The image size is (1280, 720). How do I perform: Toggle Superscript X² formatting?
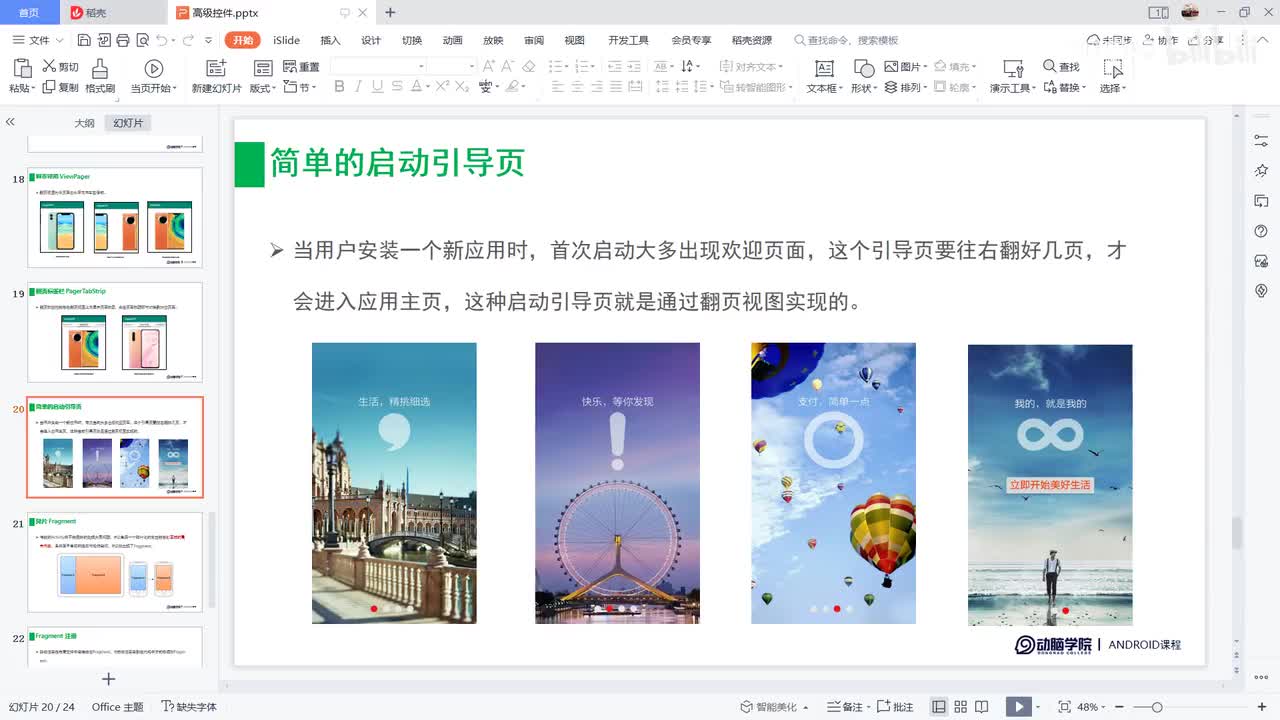[441, 87]
